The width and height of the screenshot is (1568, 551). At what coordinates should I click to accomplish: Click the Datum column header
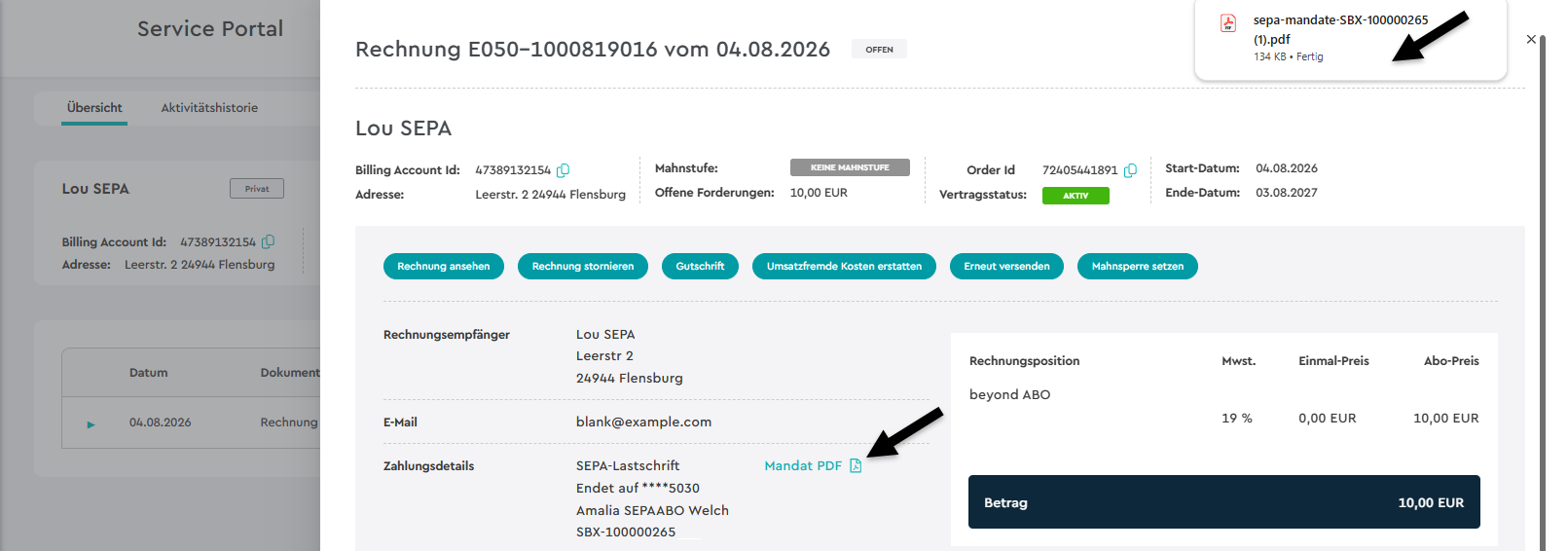(x=149, y=373)
